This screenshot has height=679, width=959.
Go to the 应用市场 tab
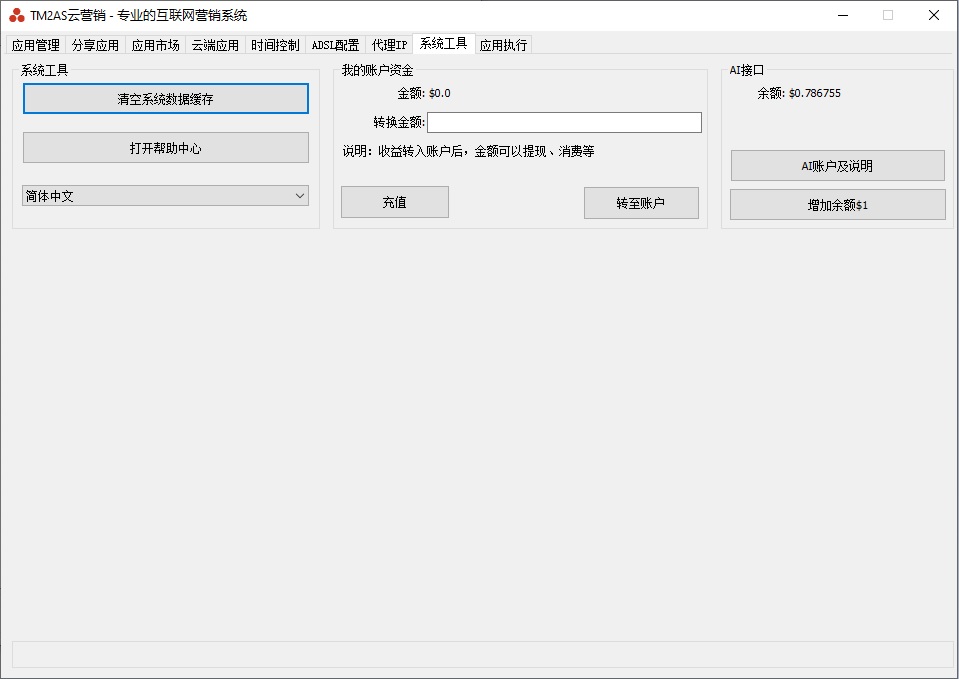point(155,45)
